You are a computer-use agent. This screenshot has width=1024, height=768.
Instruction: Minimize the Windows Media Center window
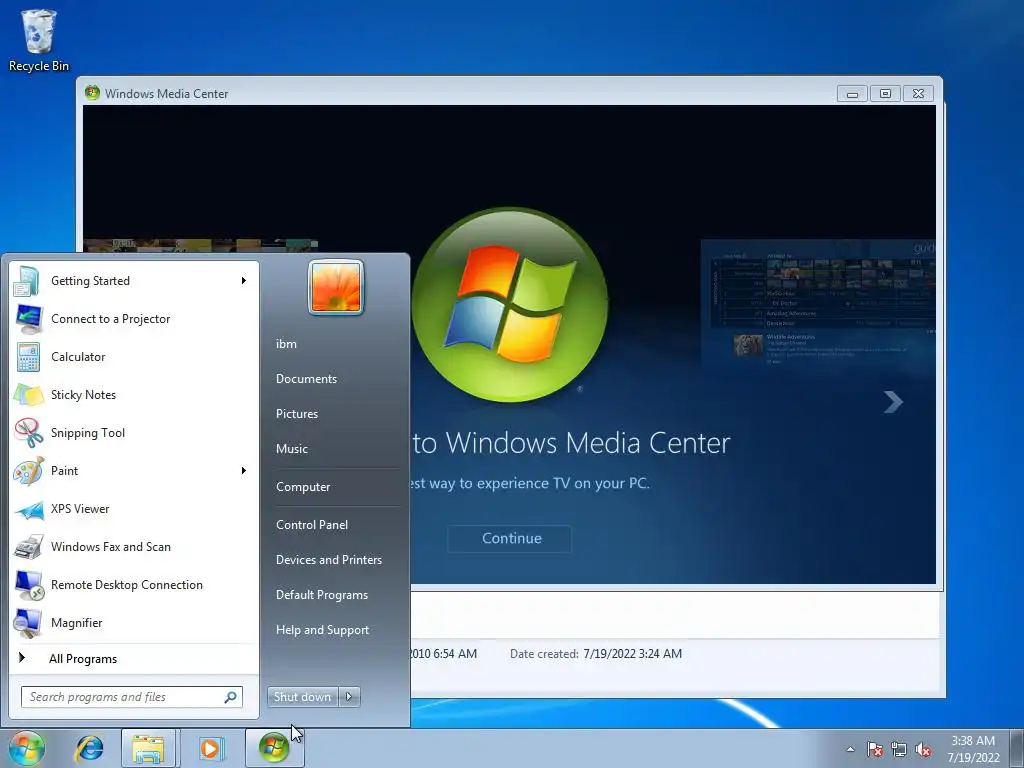point(852,93)
